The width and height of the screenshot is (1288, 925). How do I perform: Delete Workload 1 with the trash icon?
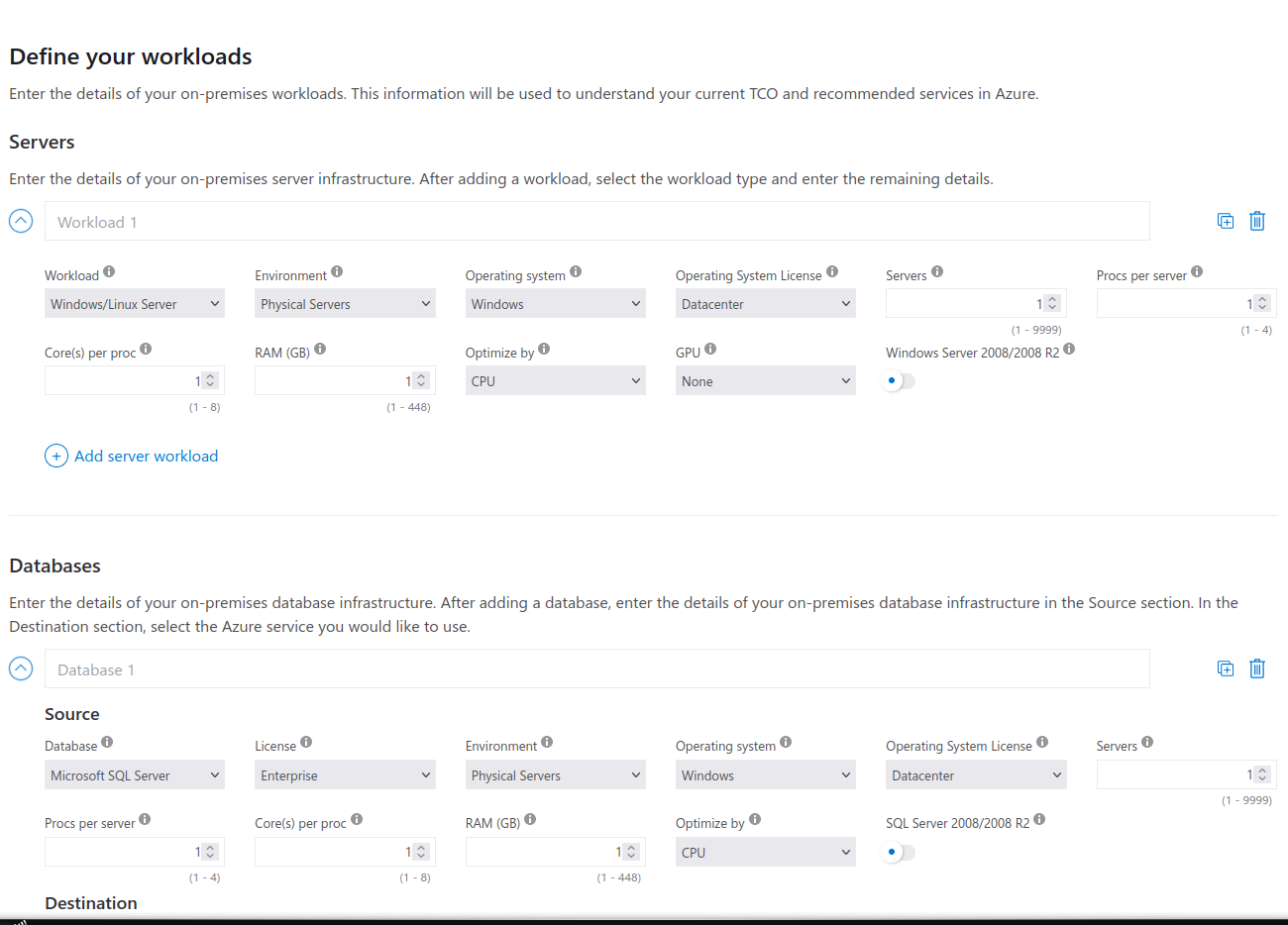click(1257, 221)
